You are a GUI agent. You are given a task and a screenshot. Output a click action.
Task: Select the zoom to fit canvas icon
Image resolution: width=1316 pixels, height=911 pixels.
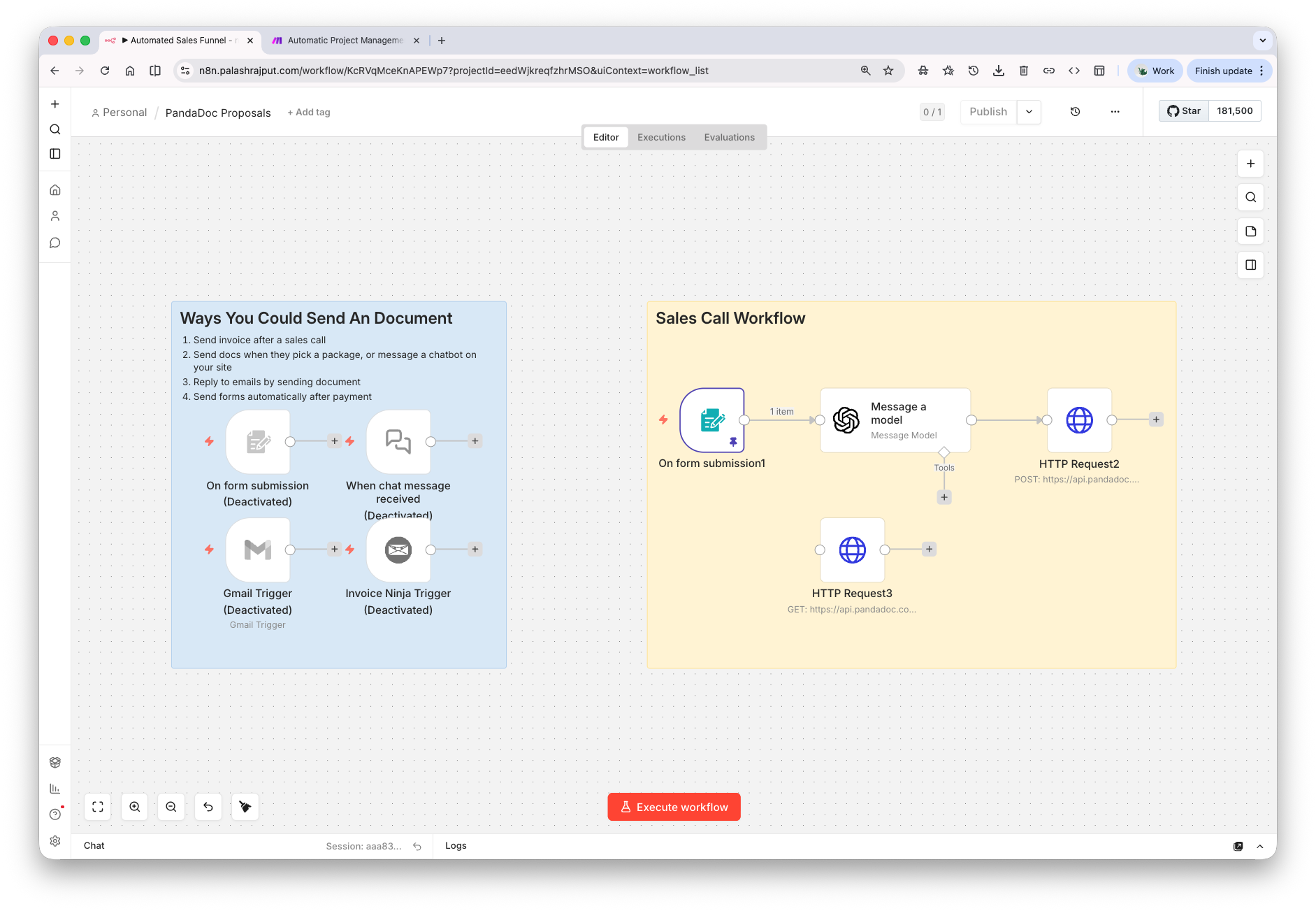[x=98, y=806]
